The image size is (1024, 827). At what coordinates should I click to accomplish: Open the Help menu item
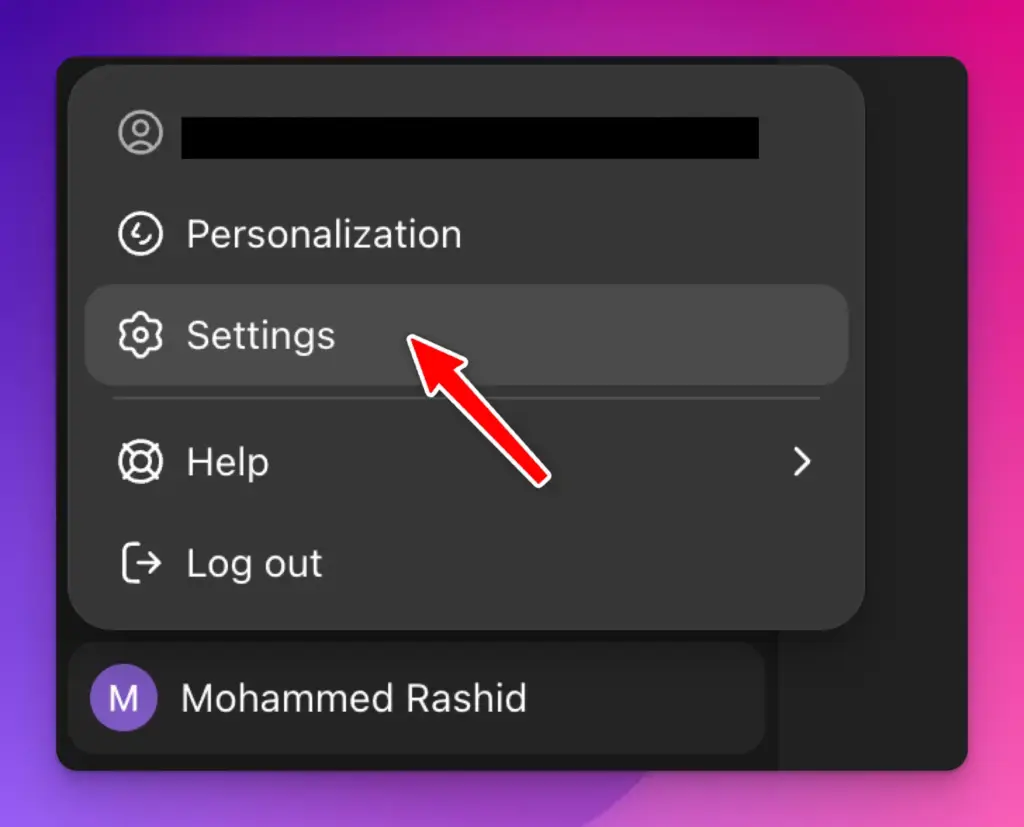point(466,462)
